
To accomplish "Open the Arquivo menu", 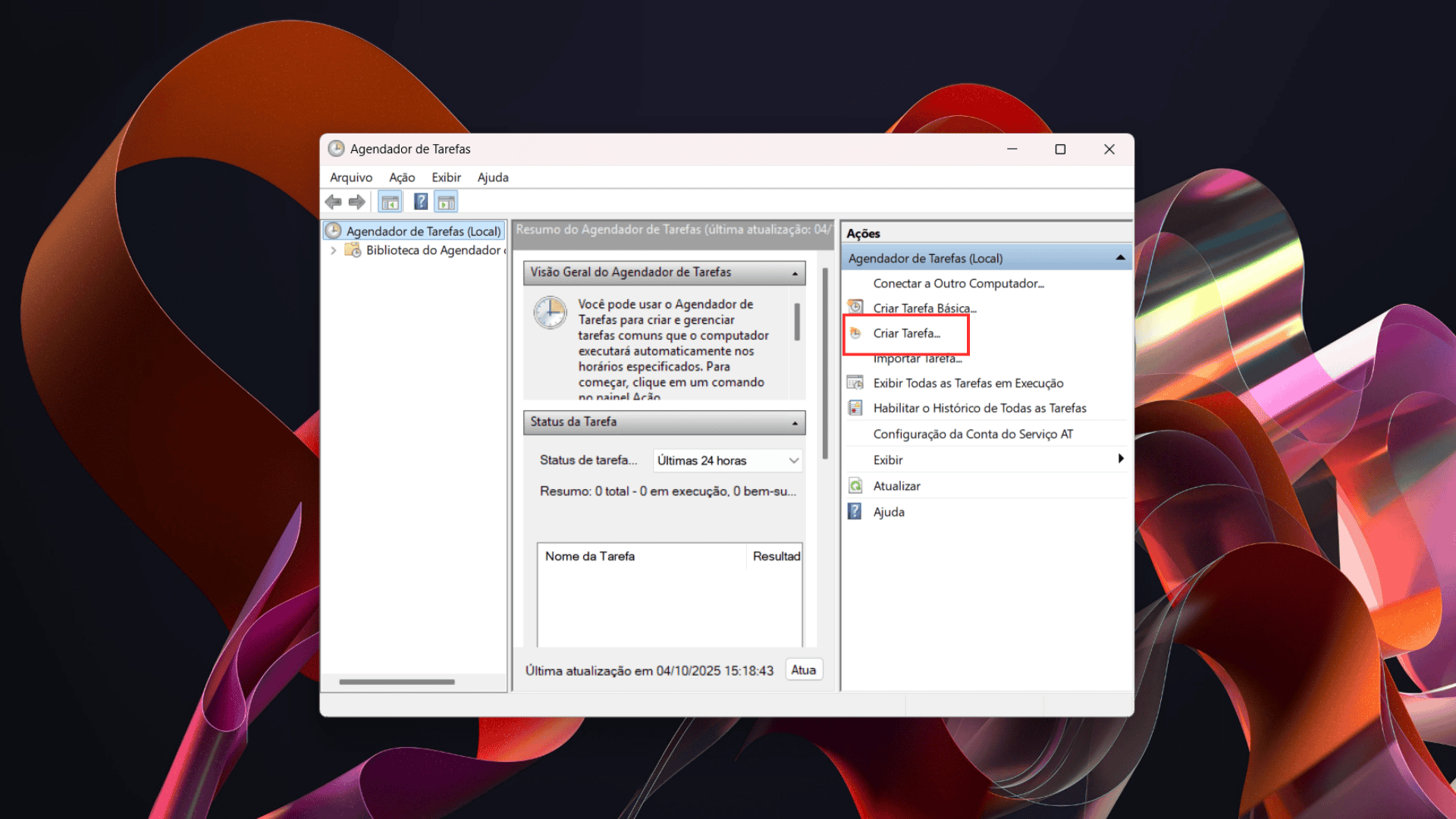I will point(351,177).
